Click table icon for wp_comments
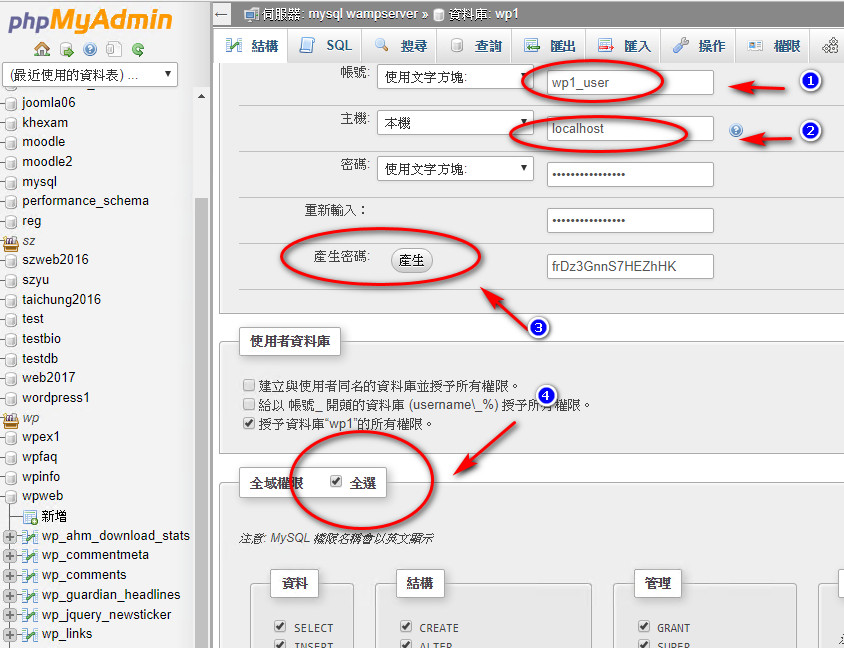844x648 pixels. pyautogui.click(x=30, y=576)
